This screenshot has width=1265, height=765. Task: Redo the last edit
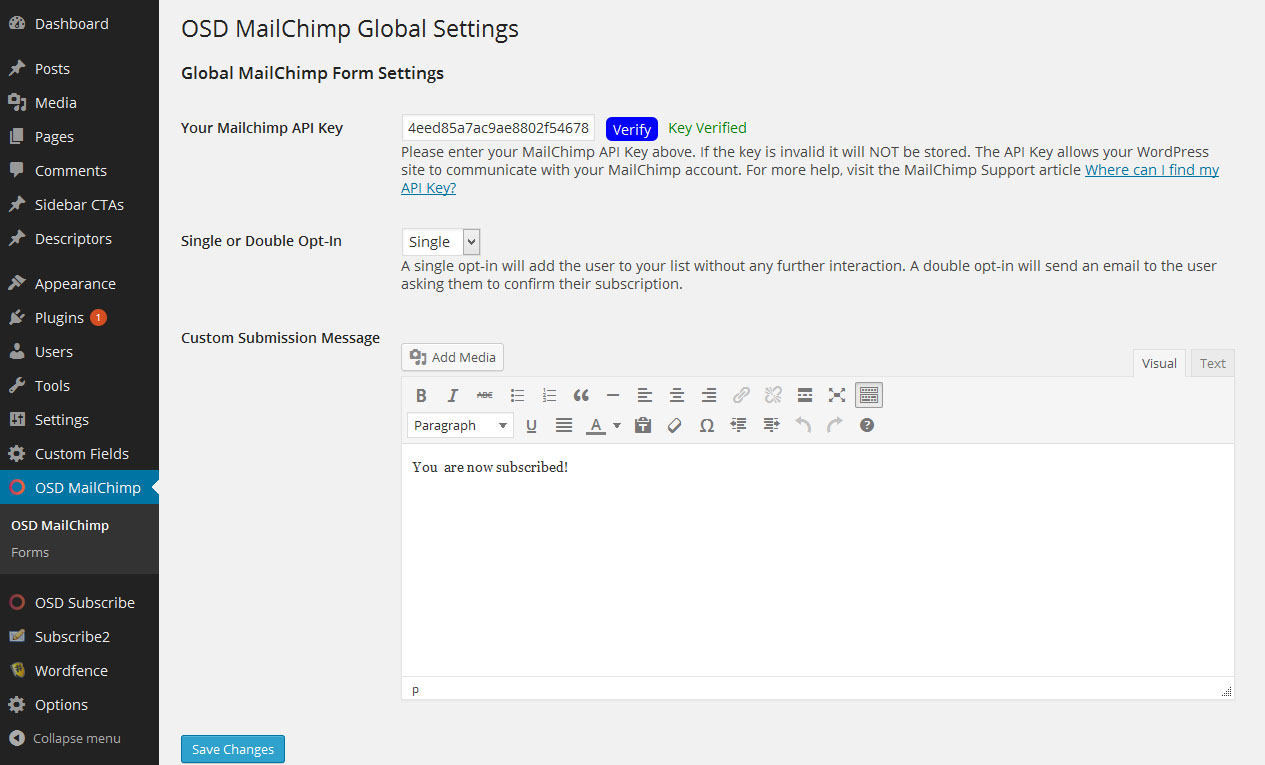tap(835, 425)
